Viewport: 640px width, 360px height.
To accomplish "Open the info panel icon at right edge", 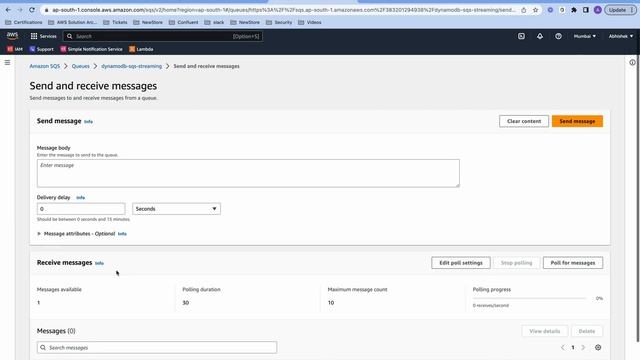I will click(632, 62).
